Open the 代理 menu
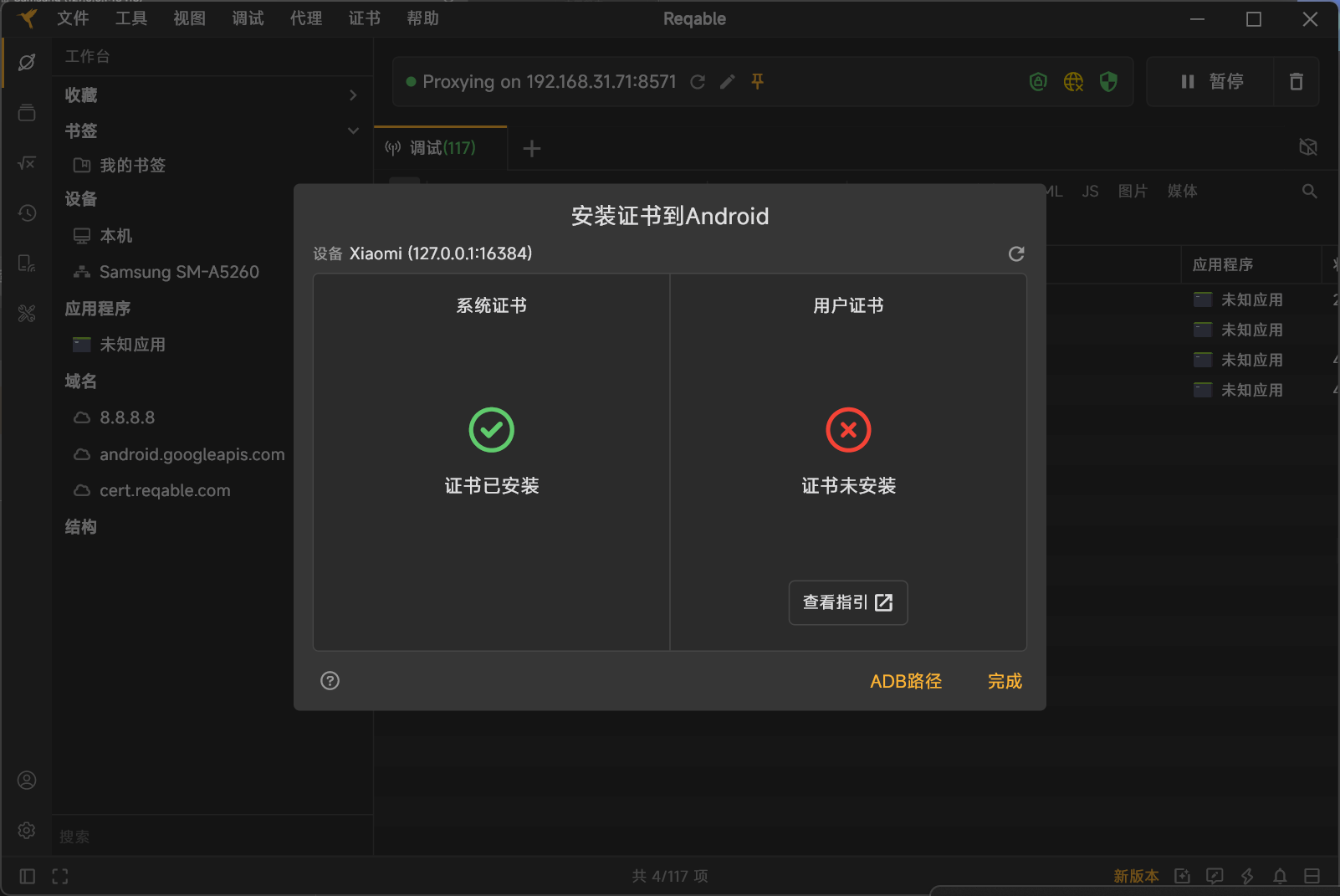1340x896 pixels. 306,18
